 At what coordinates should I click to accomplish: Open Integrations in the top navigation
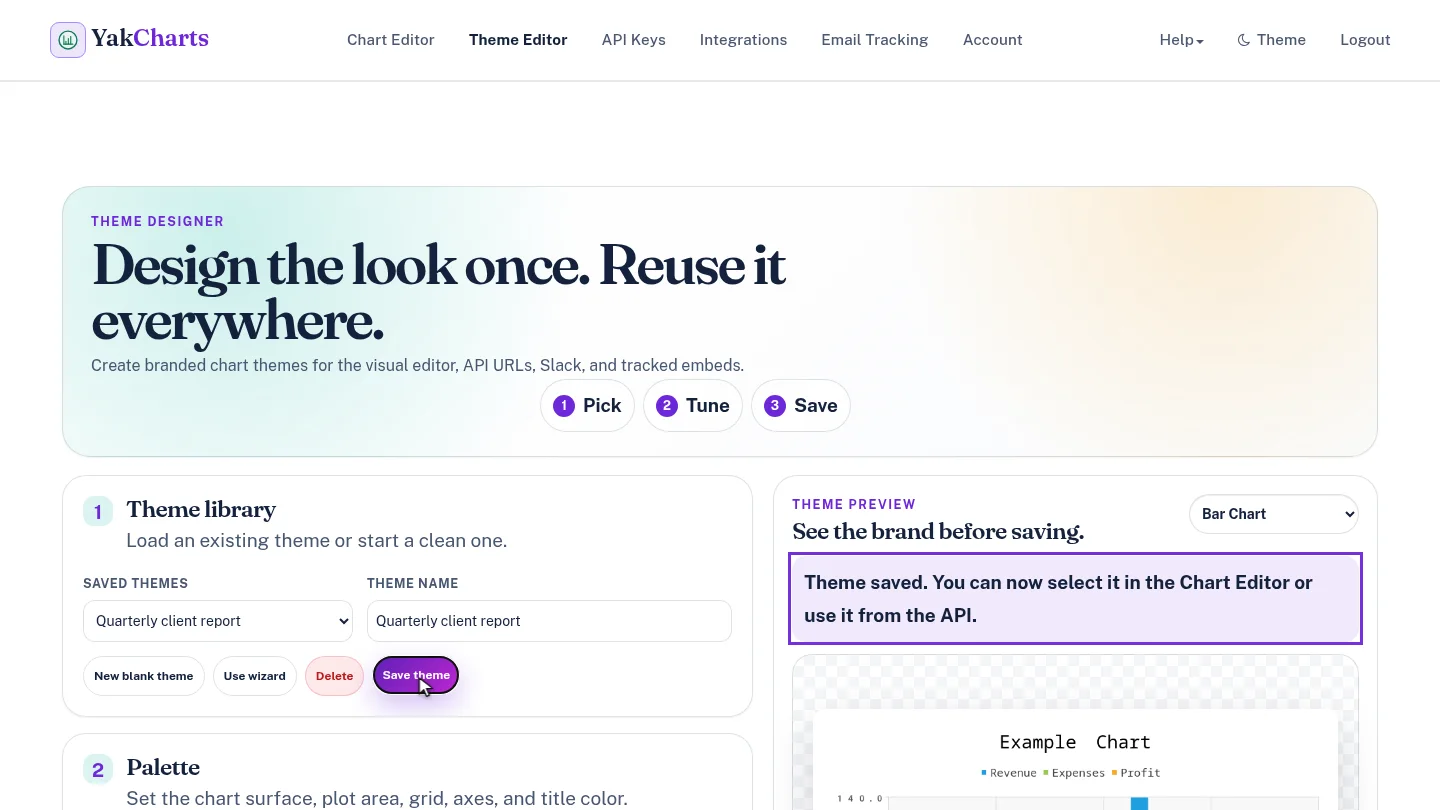coord(743,40)
